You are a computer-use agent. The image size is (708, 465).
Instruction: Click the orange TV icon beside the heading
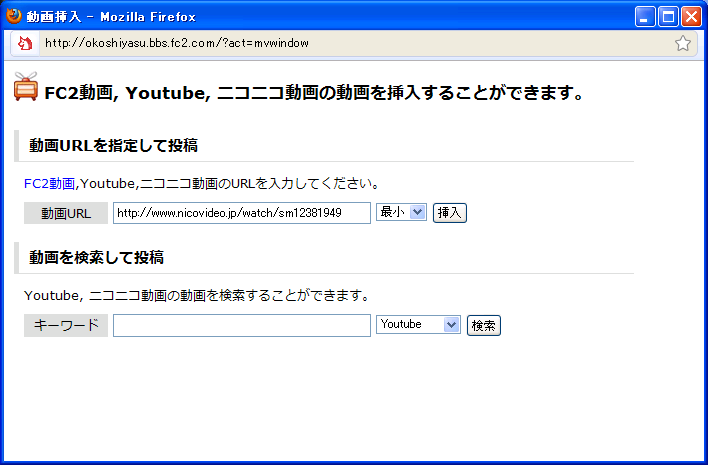26,89
